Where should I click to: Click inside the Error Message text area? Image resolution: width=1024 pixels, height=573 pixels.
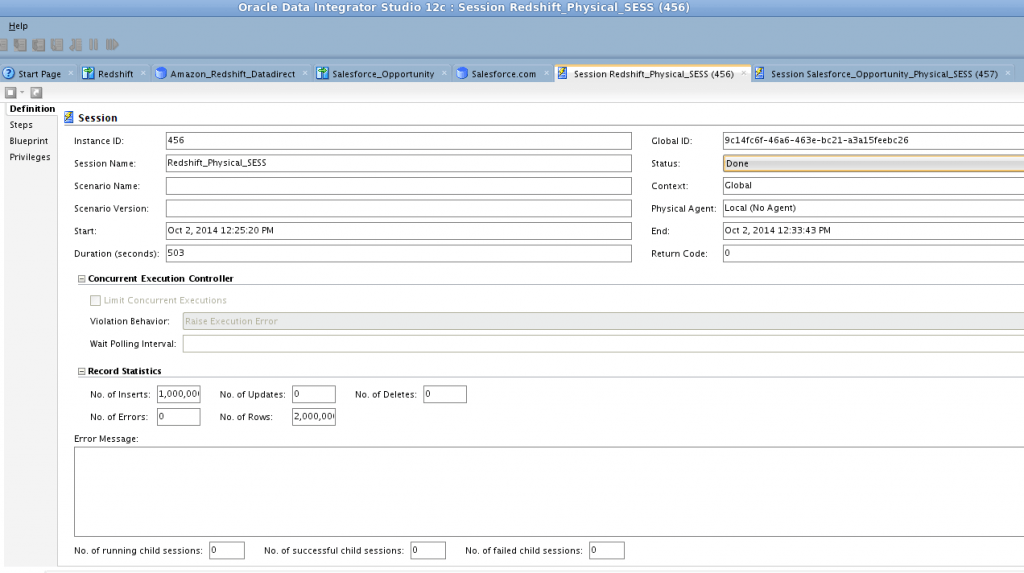coord(548,491)
